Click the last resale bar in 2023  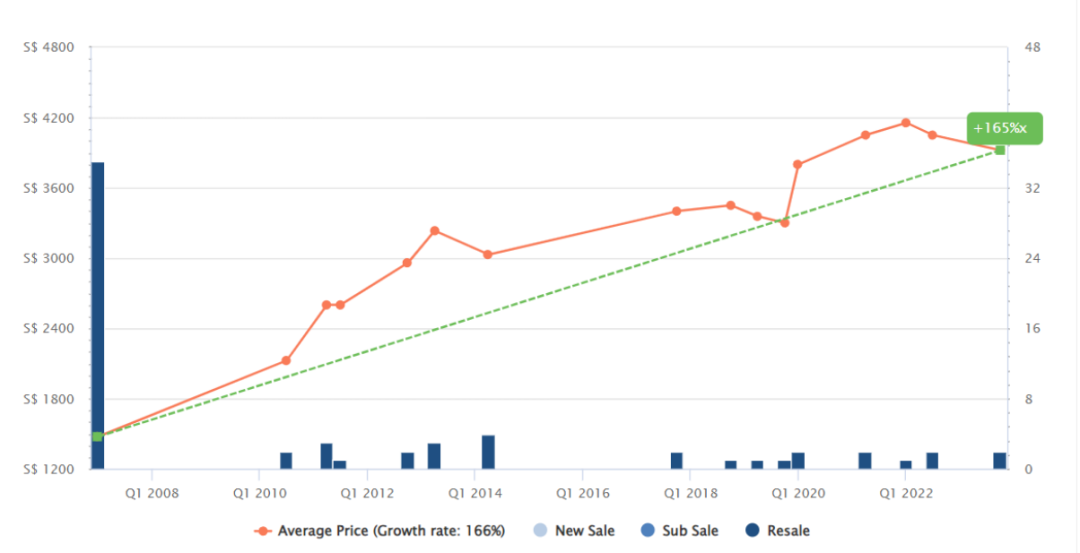(x=999, y=461)
